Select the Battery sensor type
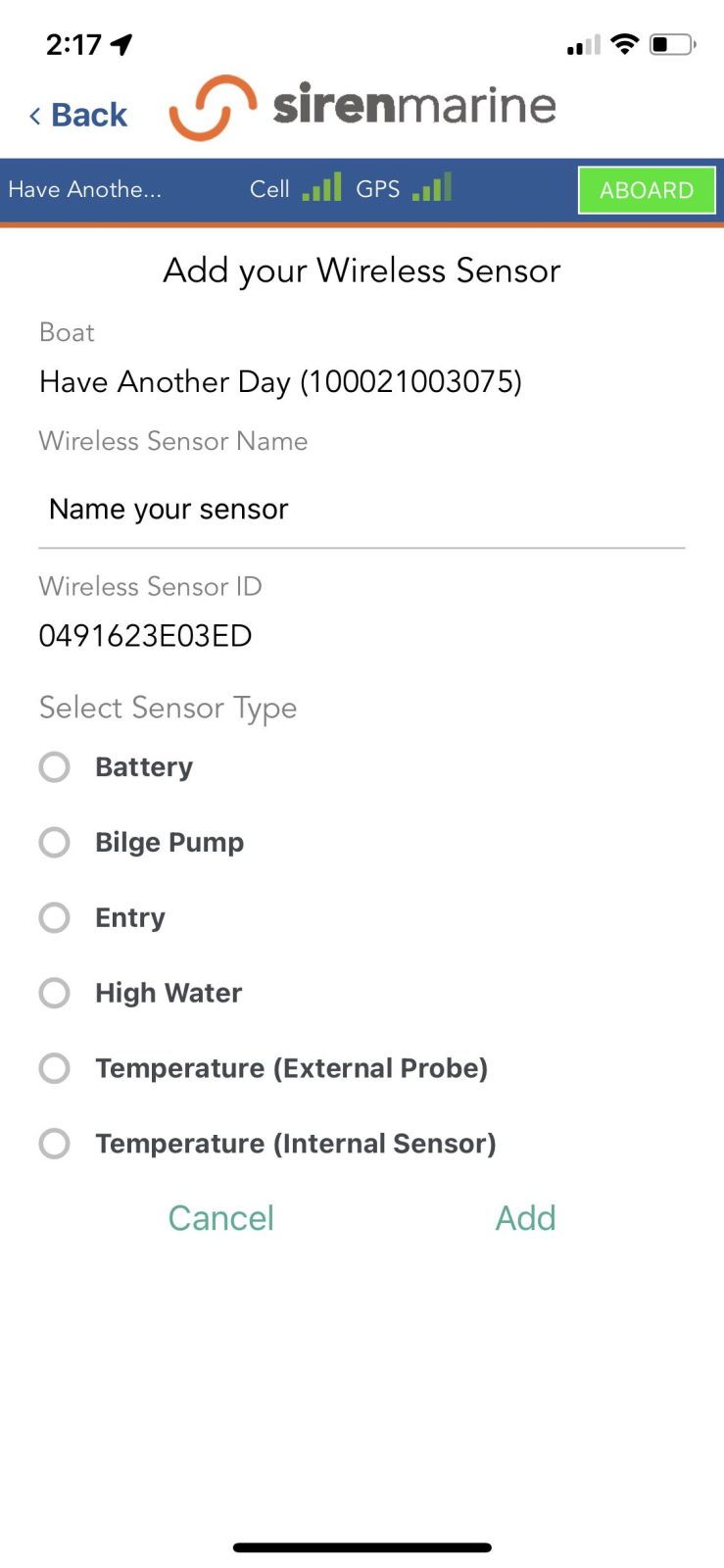 click(55, 766)
